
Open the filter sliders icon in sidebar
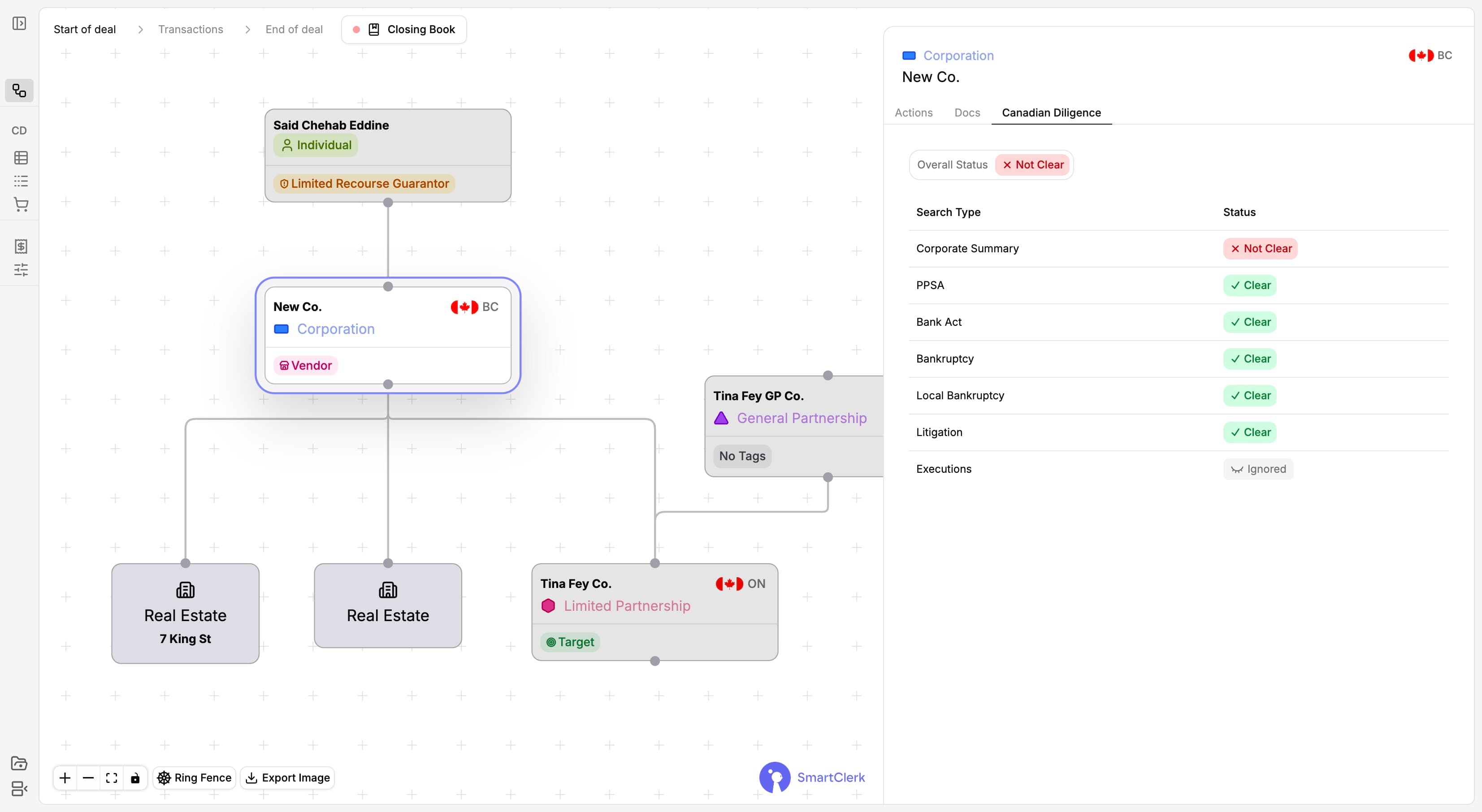(20, 270)
